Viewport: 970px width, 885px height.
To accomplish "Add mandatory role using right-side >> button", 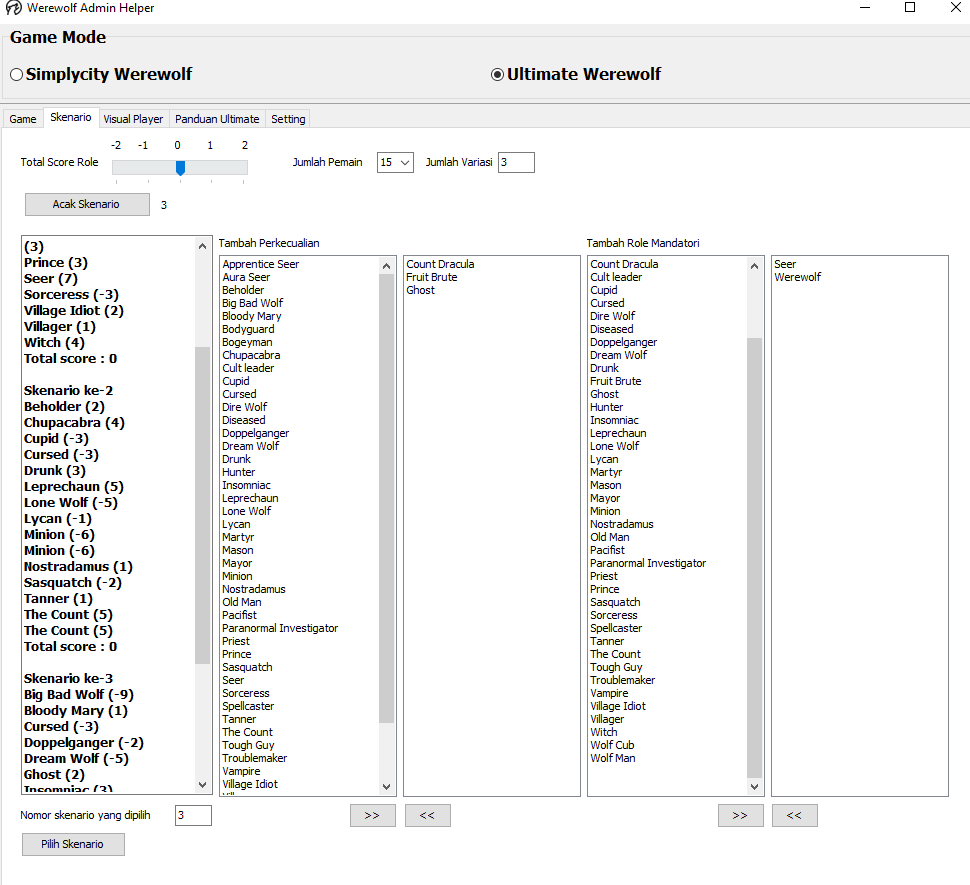I will coord(740,815).
